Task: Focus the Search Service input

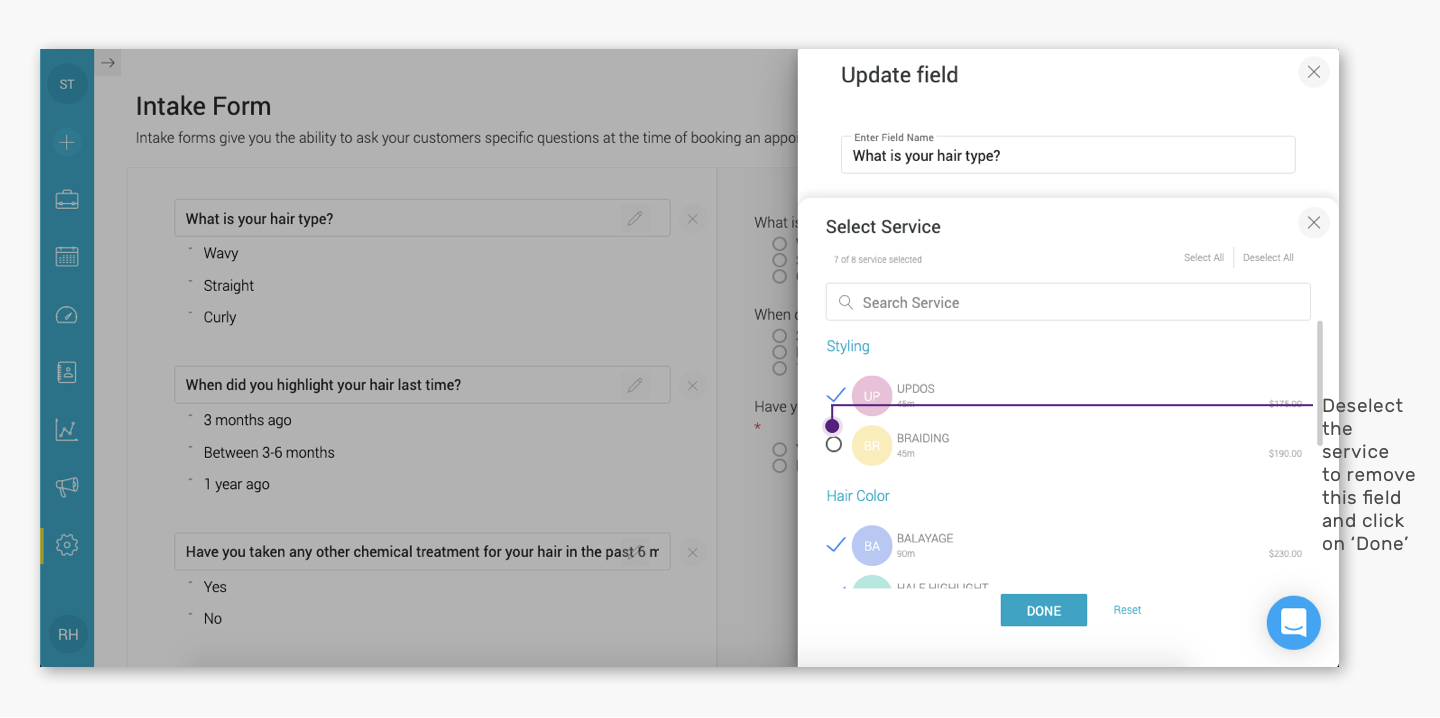Action: pyautogui.click(x=1068, y=302)
